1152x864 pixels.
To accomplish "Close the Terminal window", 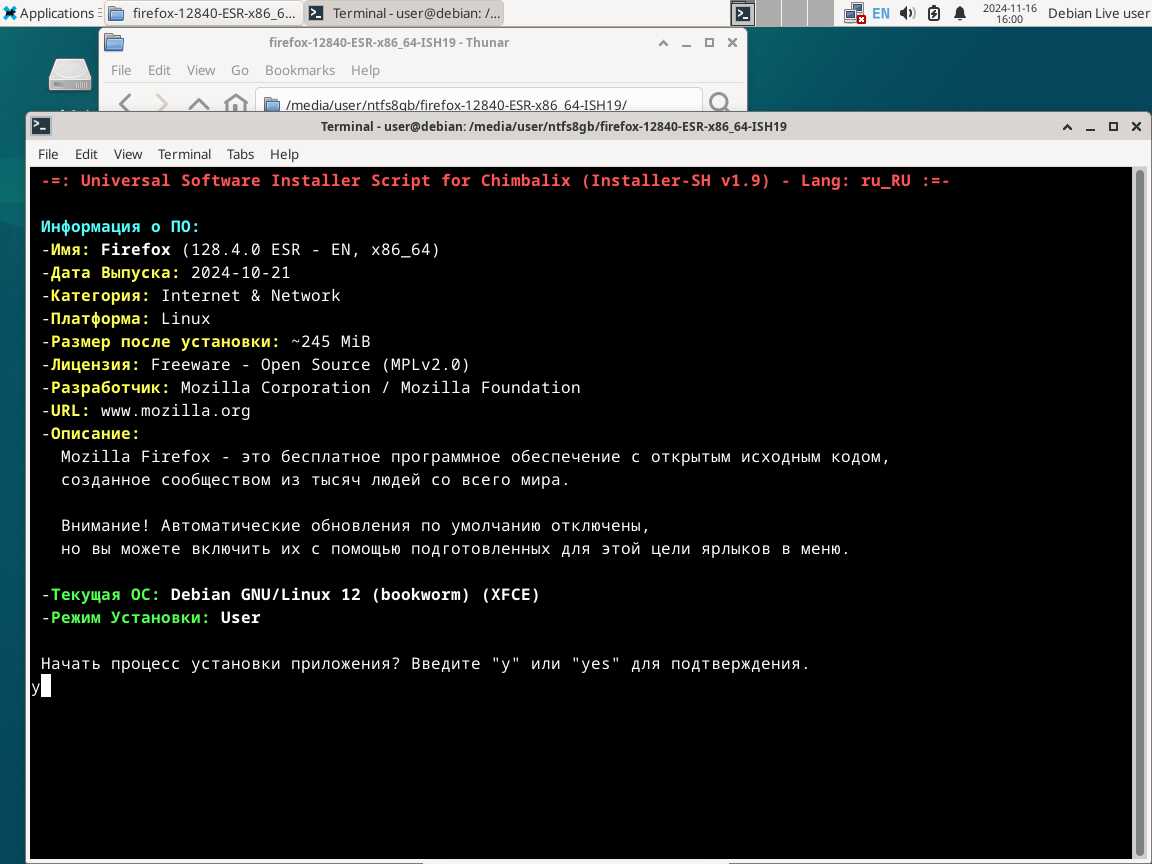I will click(1137, 126).
